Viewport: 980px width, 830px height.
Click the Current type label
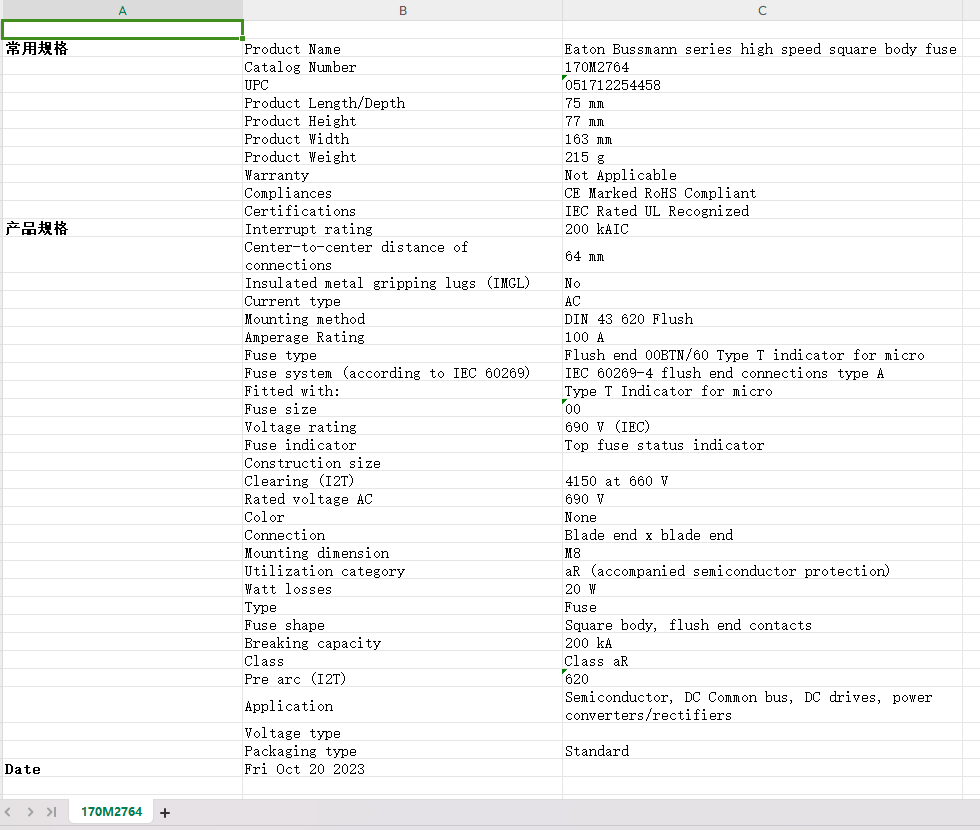click(x=402, y=301)
